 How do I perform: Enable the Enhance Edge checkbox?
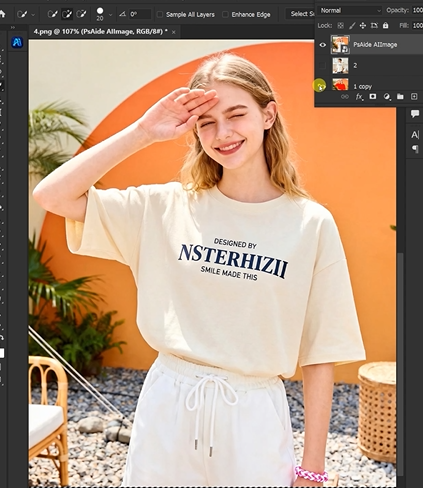225,14
